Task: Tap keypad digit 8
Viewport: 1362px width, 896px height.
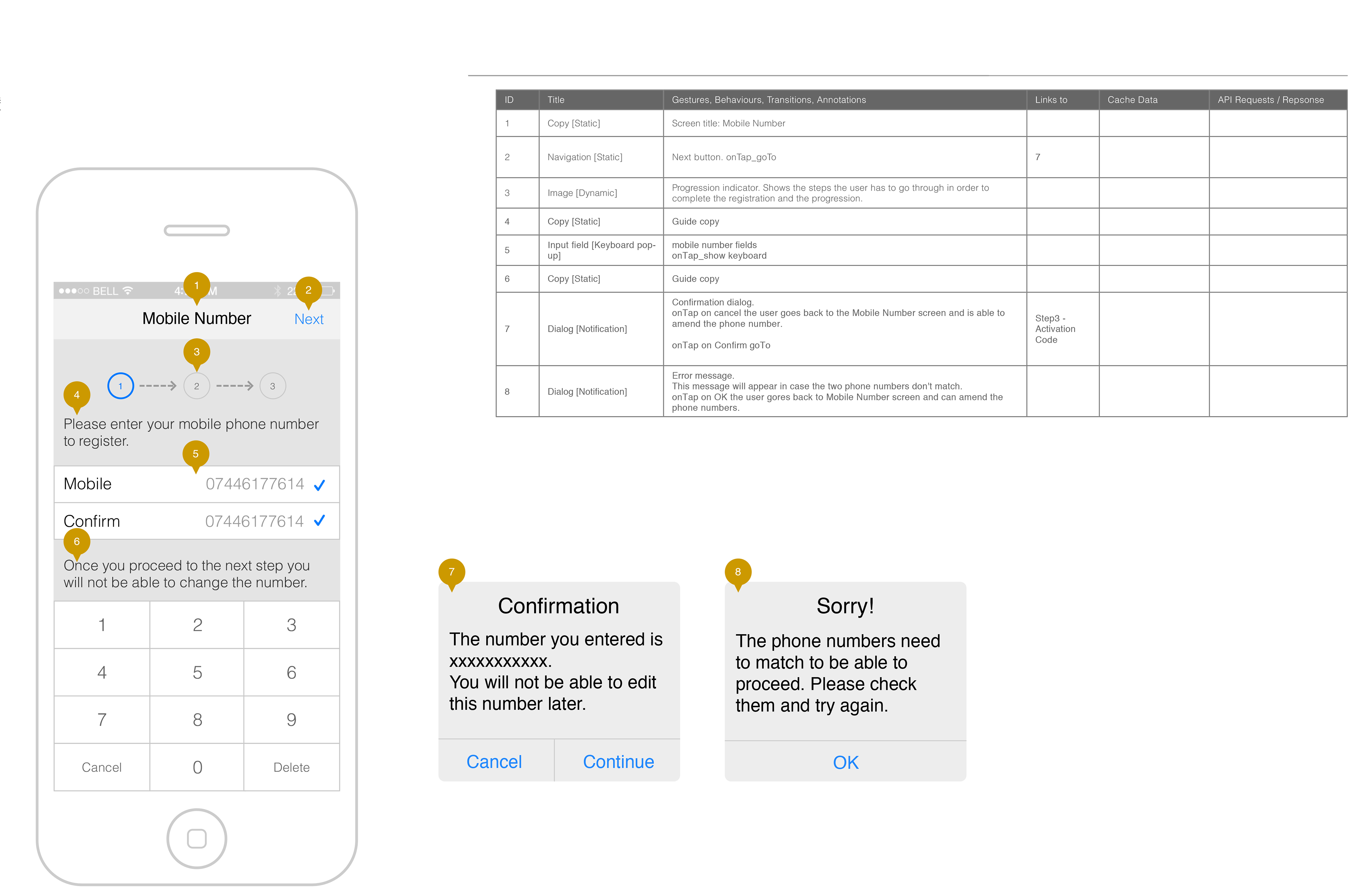Action: [x=197, y=720]
